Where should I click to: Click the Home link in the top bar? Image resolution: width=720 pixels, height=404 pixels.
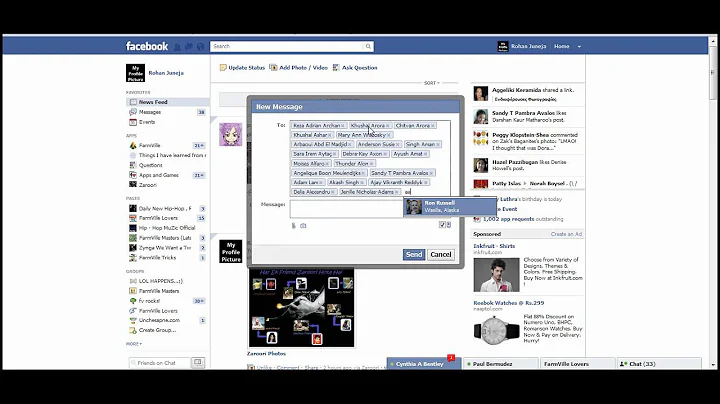(x=562, y=46)
